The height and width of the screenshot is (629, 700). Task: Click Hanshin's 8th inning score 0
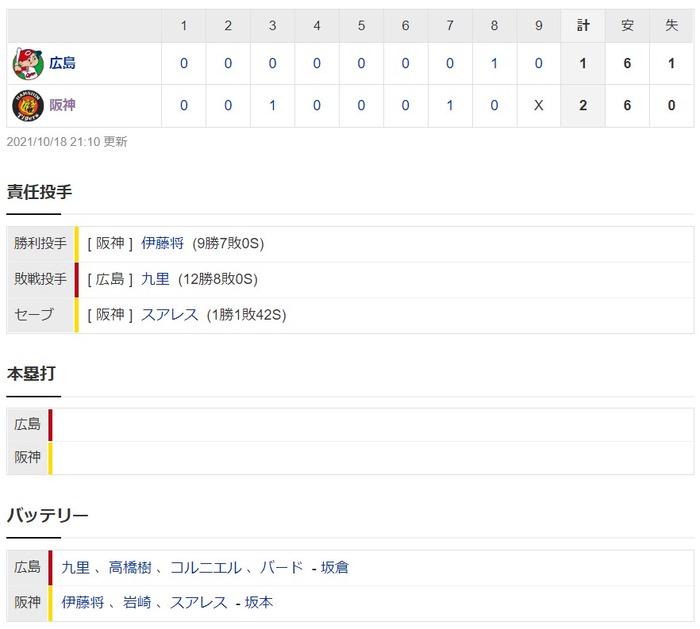(494, 105)
